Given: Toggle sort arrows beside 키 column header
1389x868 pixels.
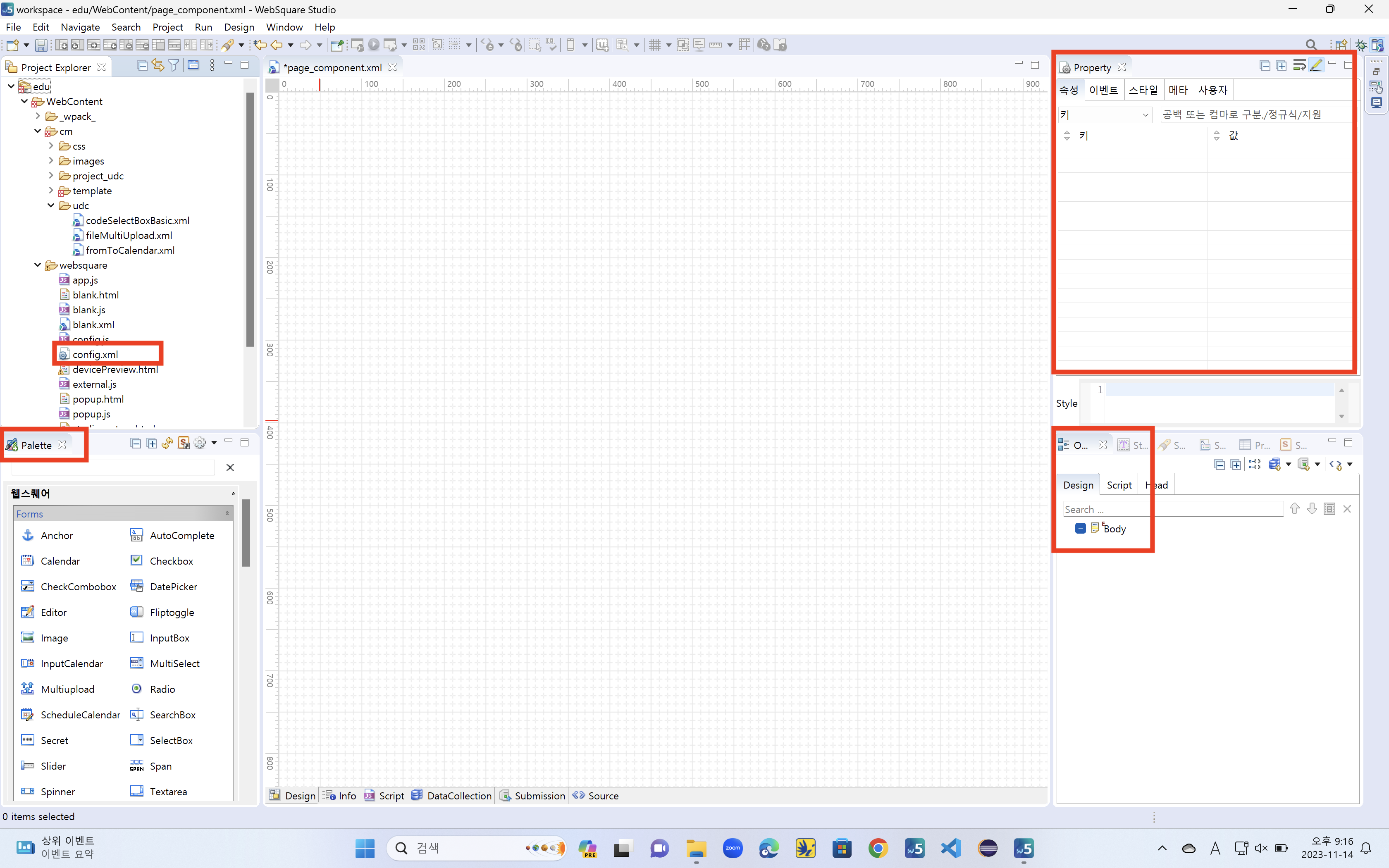Looking at the screenshot, I should click(x=1067, y=136).
